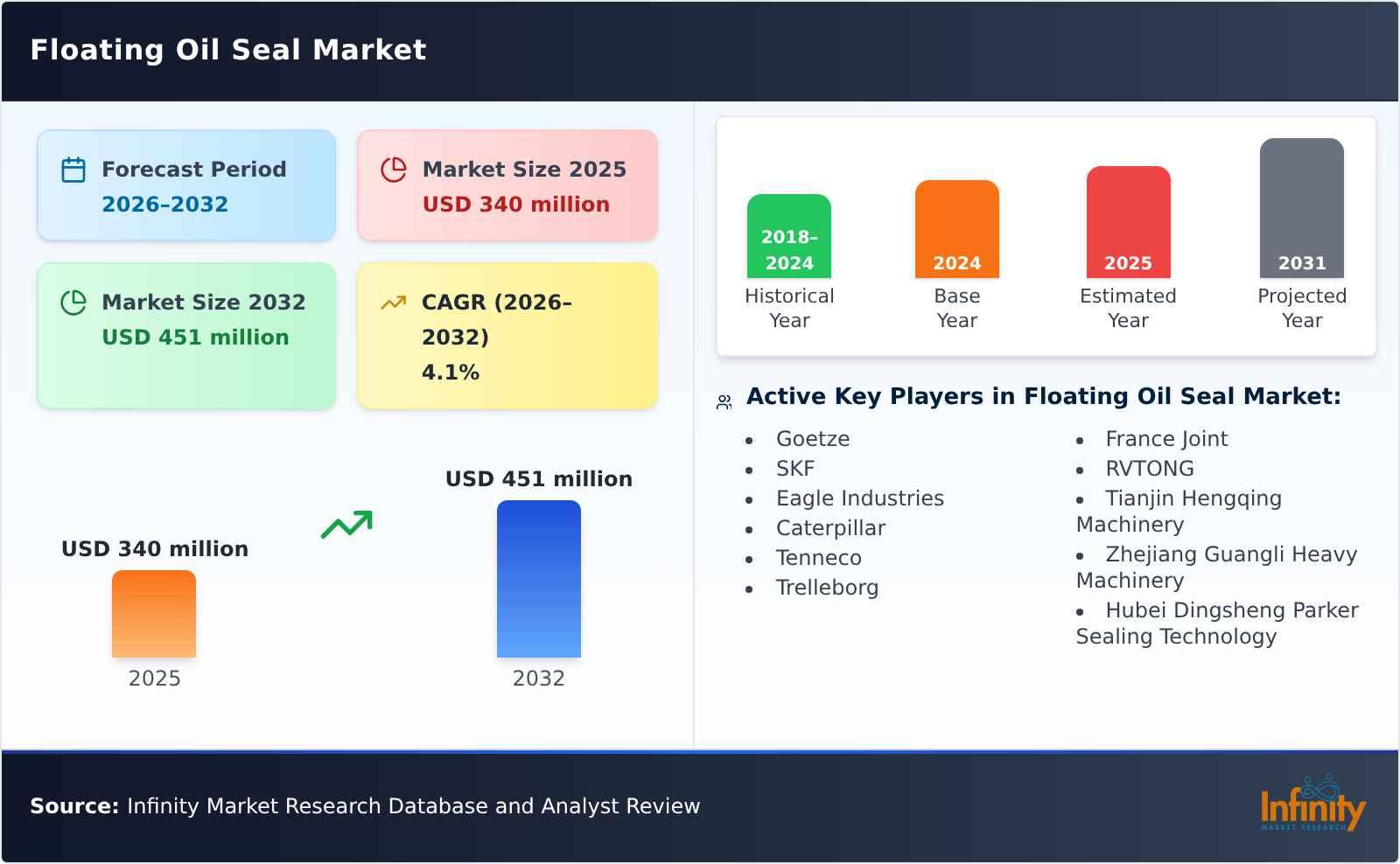Click the green growth arrow between 2025 and 2032 bars
Viewport: 1400px width, 864px height.
(347, 523)
